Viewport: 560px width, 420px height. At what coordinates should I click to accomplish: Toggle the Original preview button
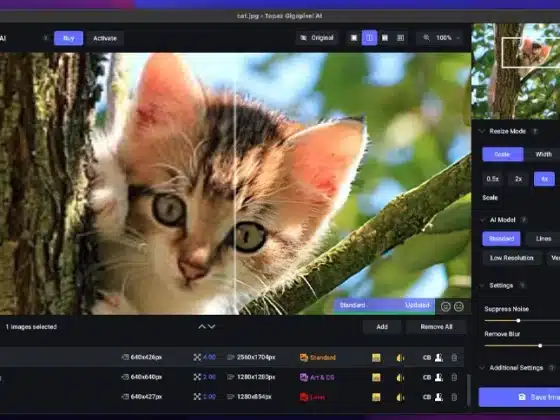pyautogui.click(x=317, y=38)
